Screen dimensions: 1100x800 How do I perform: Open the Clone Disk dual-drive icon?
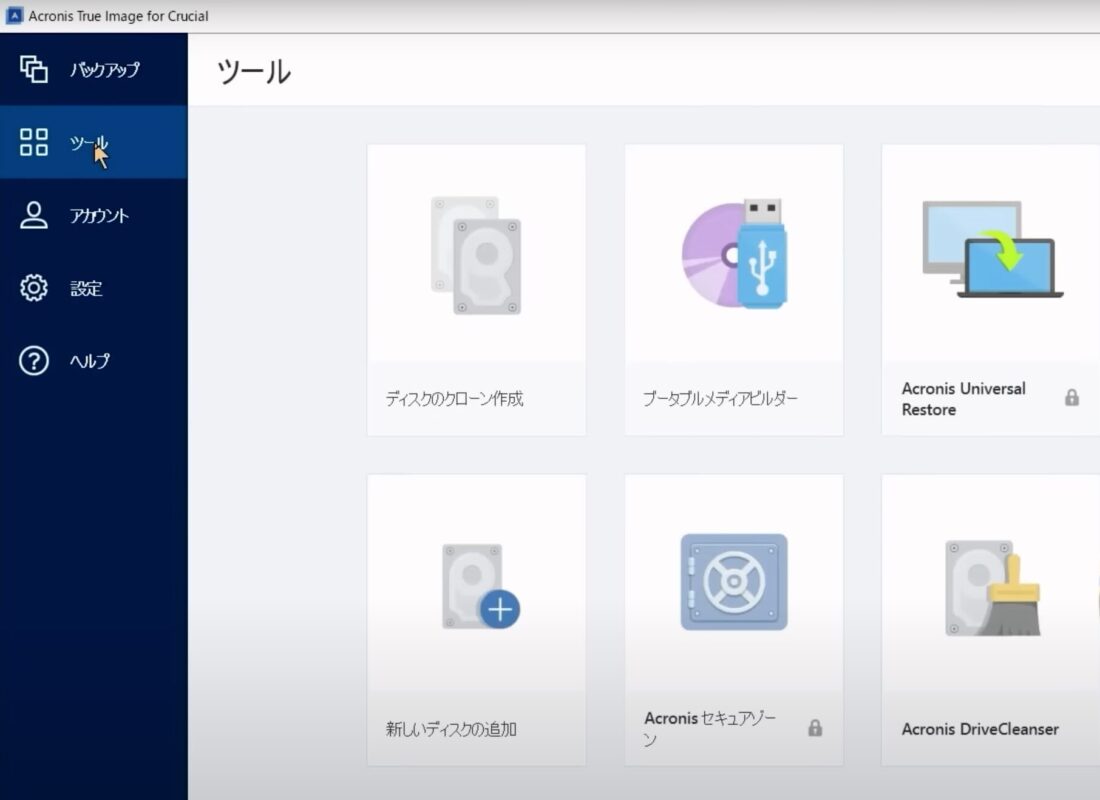point(476,255)
